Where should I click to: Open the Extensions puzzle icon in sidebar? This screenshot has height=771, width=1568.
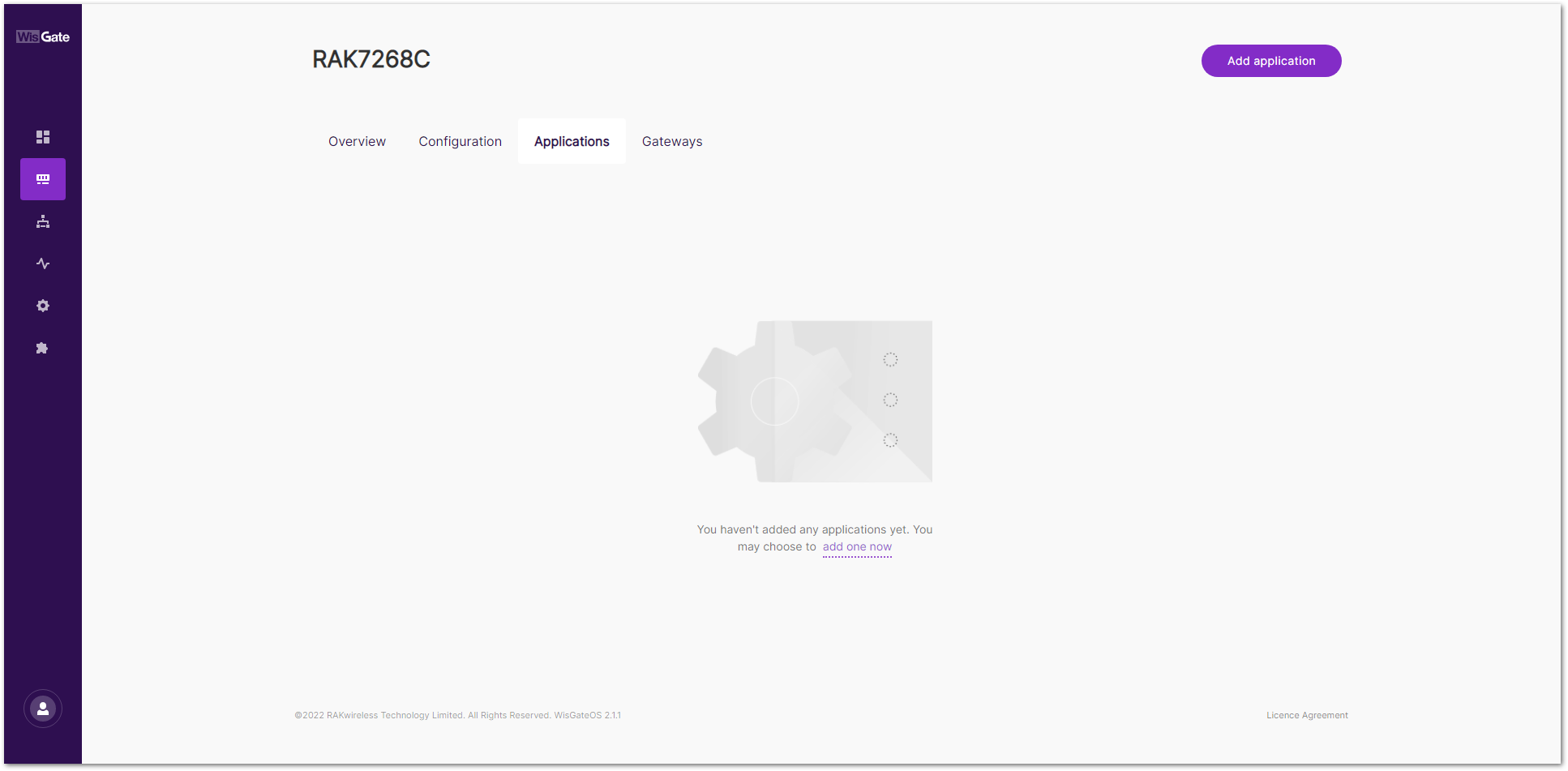coord(43,348)
